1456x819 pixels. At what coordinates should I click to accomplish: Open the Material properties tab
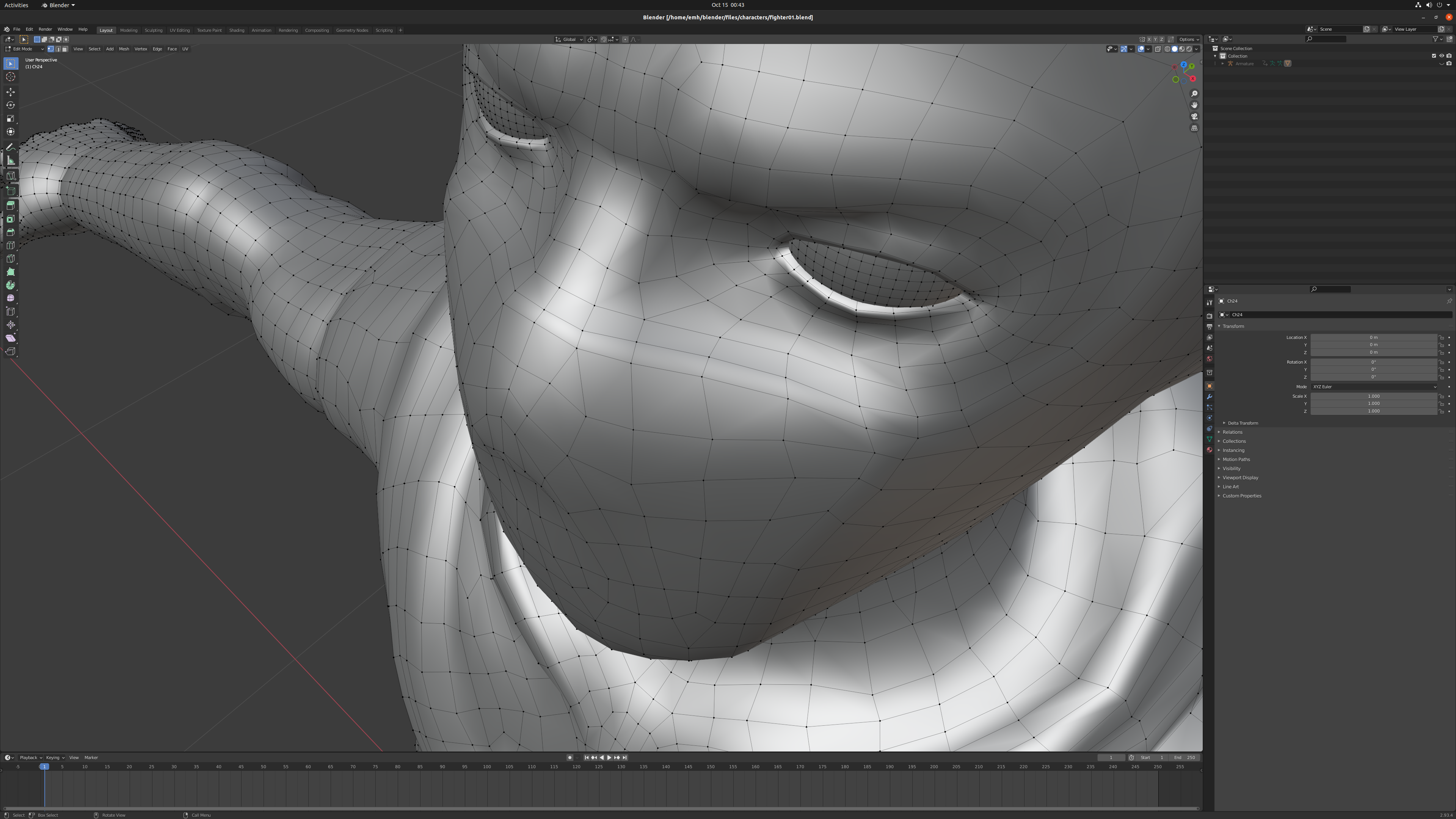coord(1209,450)
